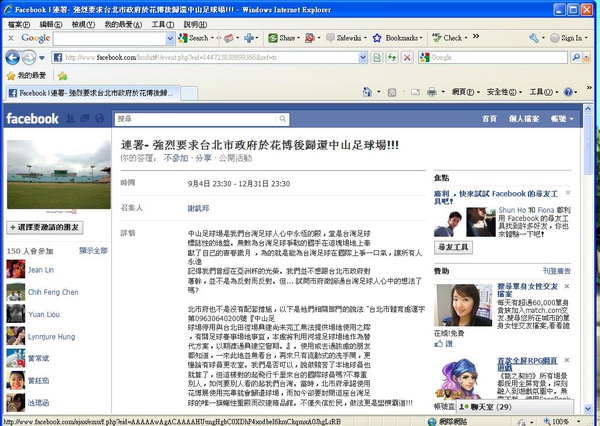Image resolution: width=600 pixels, height=426 pixels.
Task: Open the 工具(T) menu in menu bar
Action: click(x=163, y=24)
